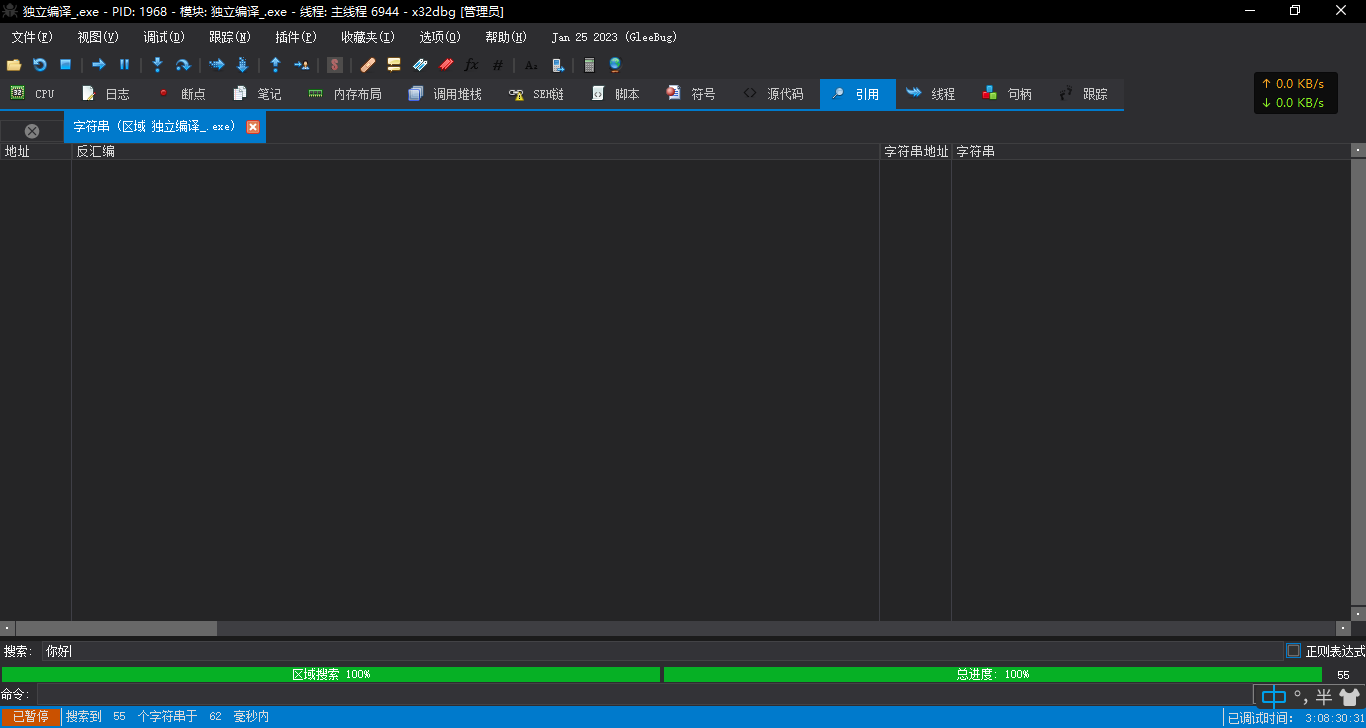
Task: Click the step into icon
Action: (157, 65)
